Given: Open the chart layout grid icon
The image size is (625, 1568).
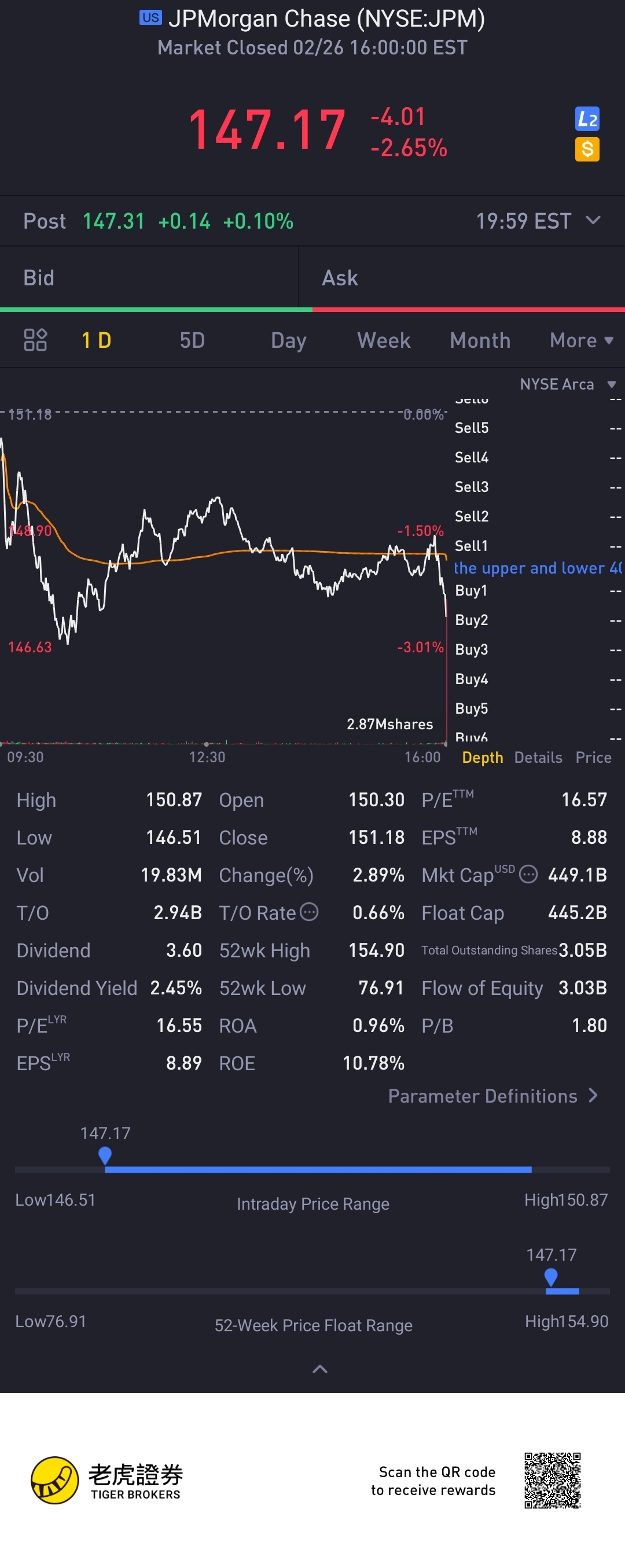Looking at the screenshot, I should click(35, 340).
